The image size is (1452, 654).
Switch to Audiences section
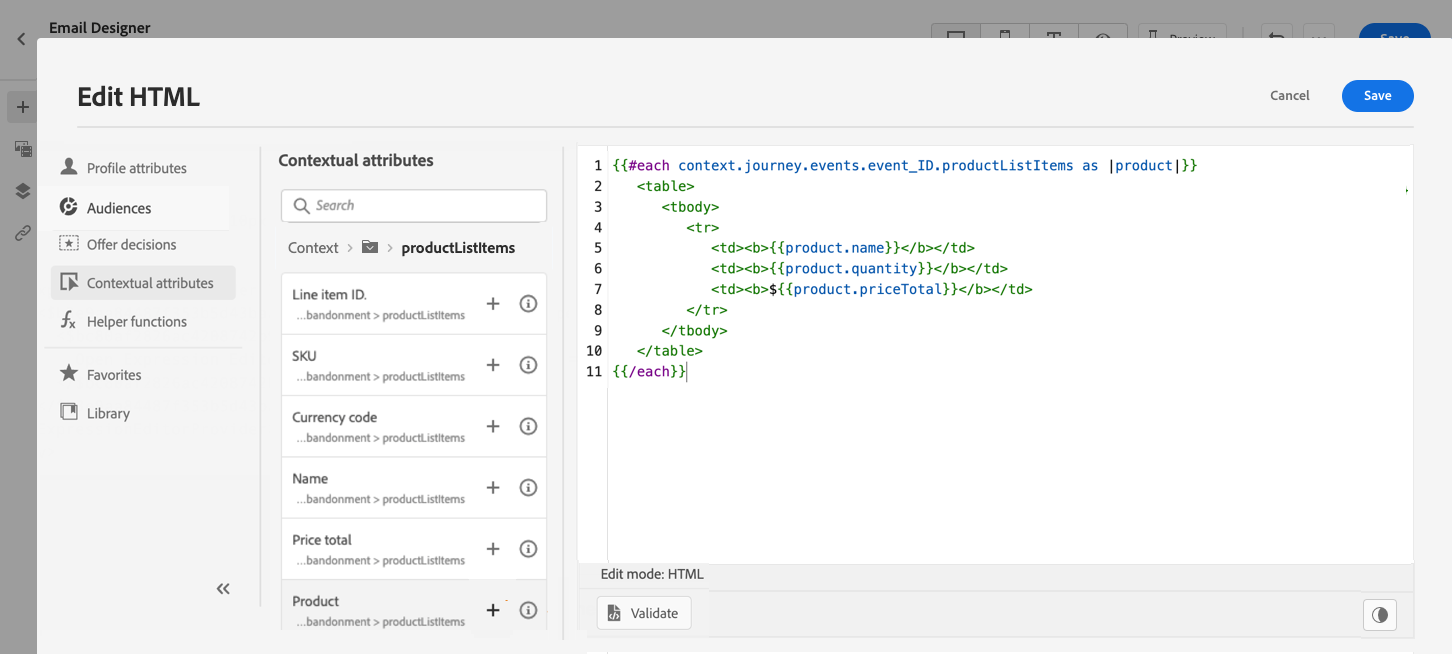click(119, 208)
